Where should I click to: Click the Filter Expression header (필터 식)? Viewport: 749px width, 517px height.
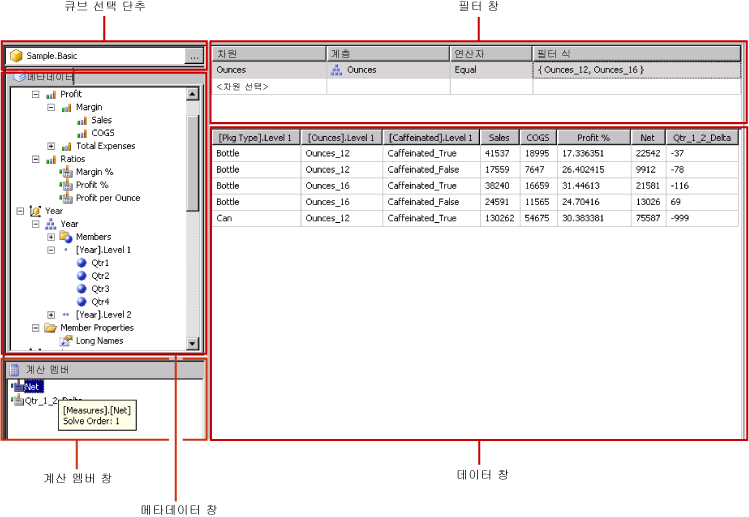click(637, 54)
